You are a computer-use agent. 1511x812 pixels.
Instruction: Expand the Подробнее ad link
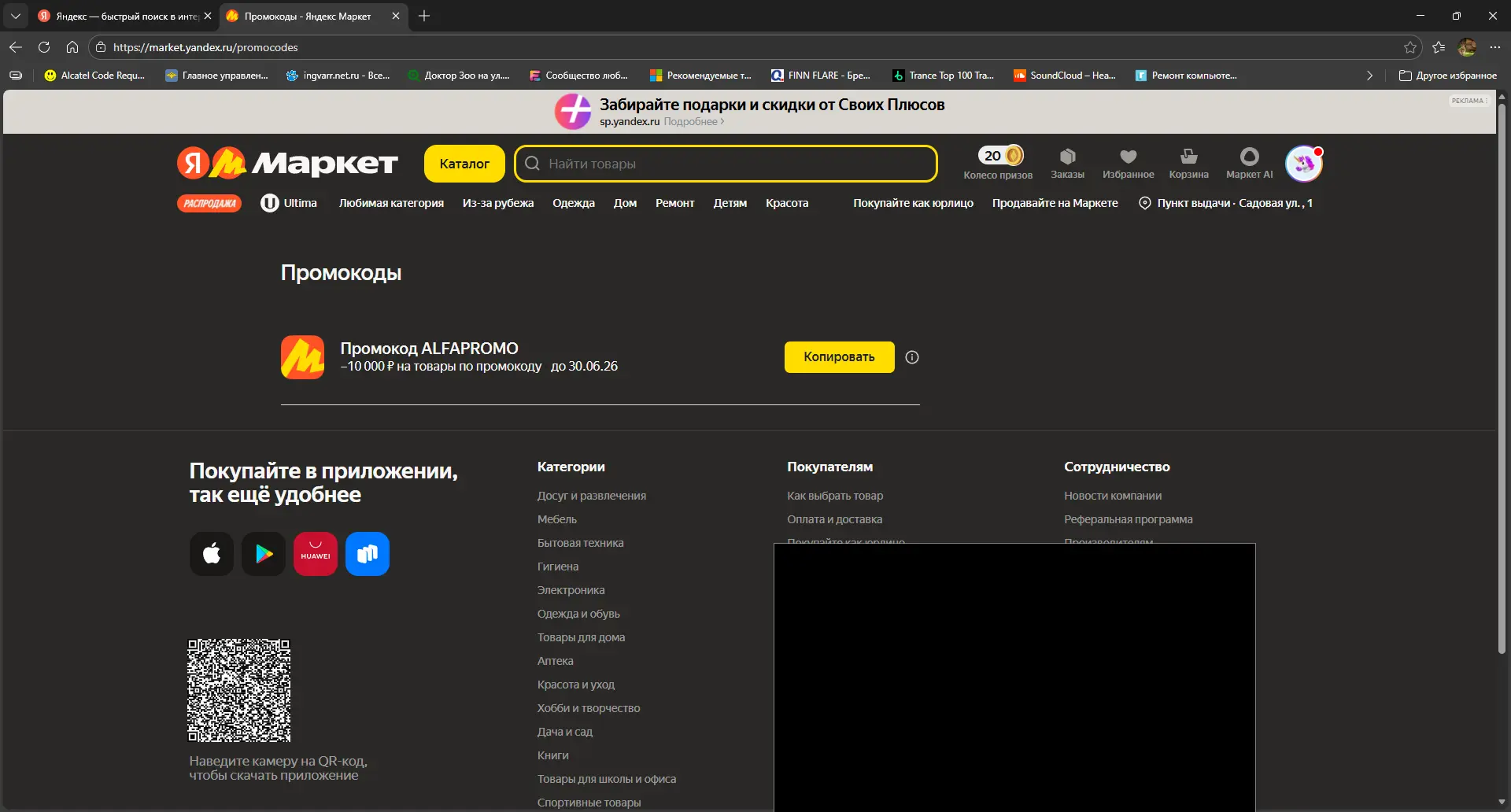[x=693, y=122]
